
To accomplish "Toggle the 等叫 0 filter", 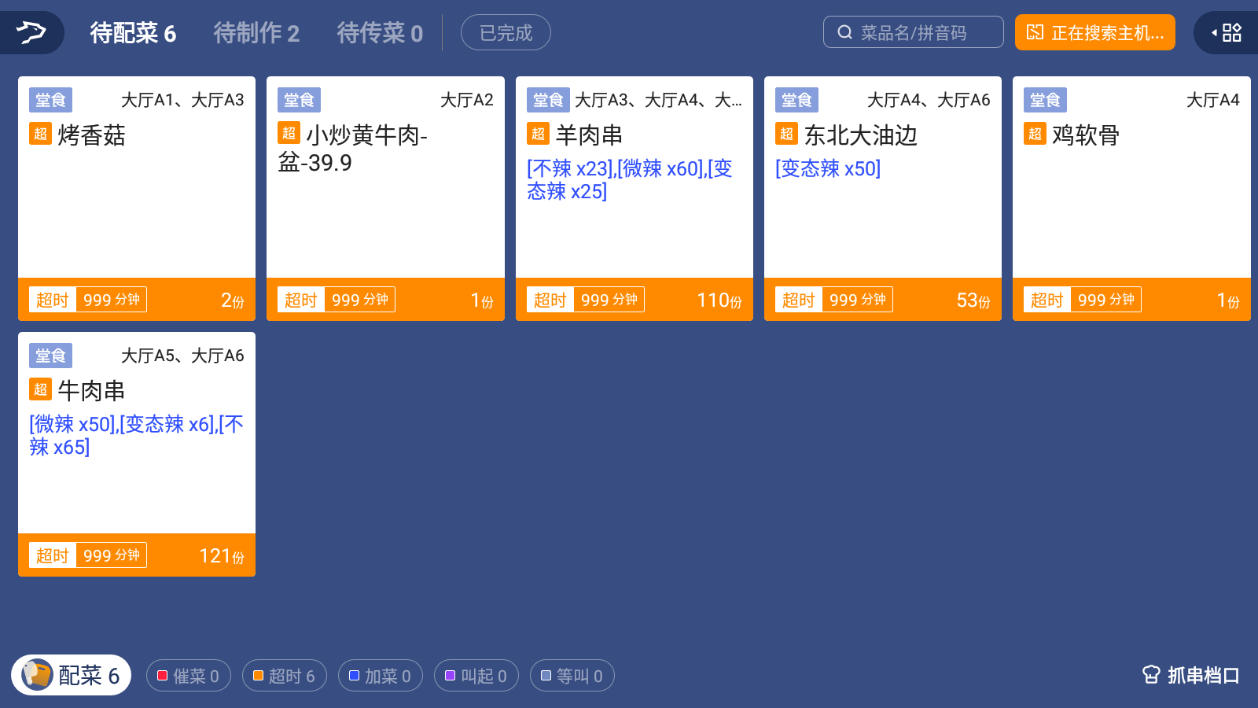I will [572, 676].
